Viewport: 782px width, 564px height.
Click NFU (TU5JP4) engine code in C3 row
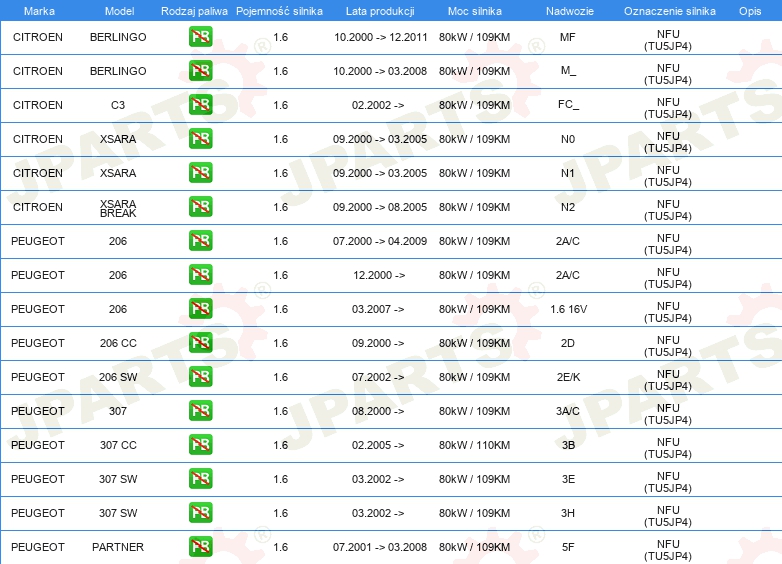pyautogui.click(x=668, y=108)
